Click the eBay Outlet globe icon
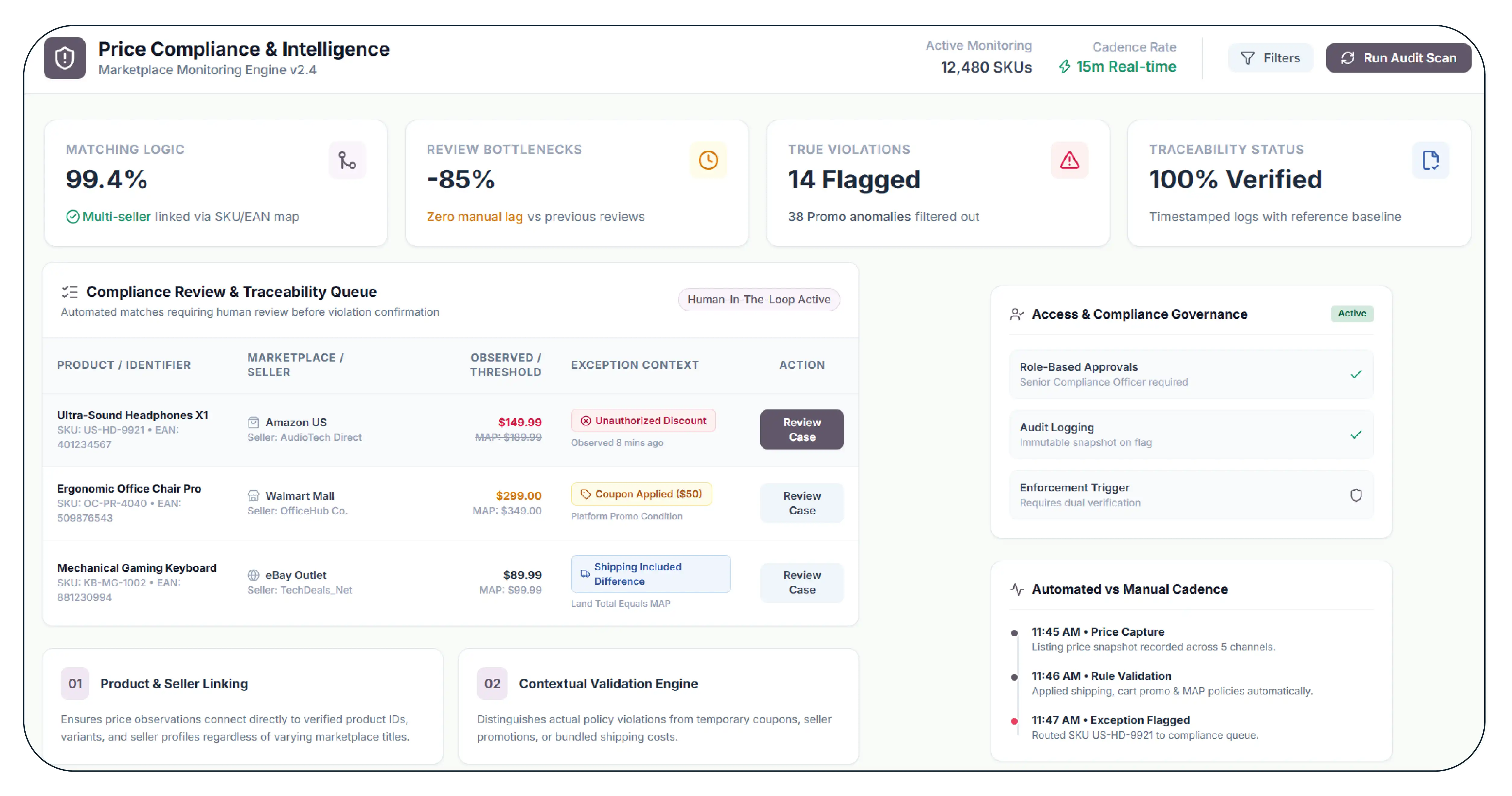The image size is (1512, 796). [253, 575]
